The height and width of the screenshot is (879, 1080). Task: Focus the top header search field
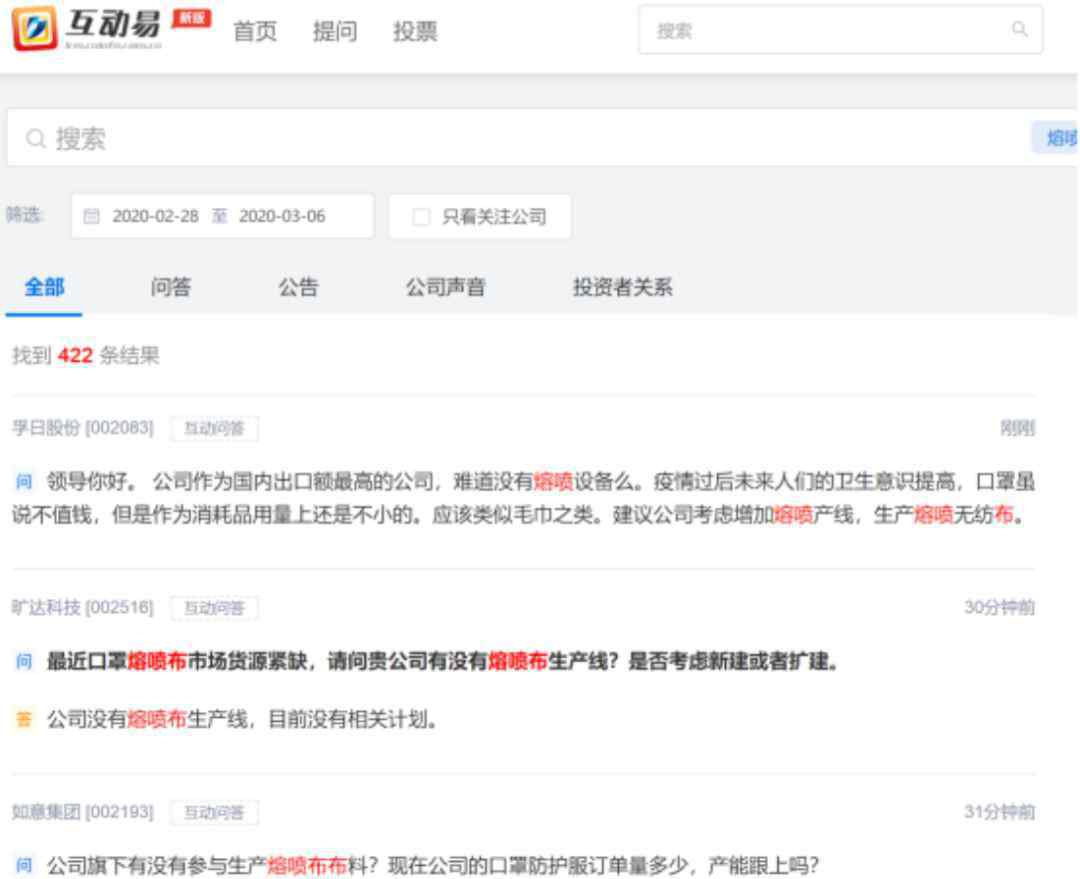coord(840,30)
